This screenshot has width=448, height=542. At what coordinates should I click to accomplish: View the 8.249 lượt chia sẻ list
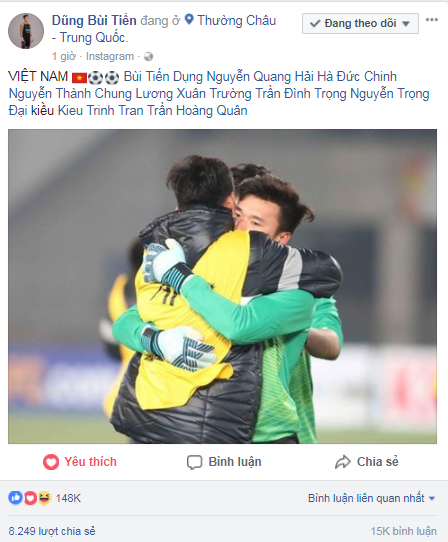(52, 531)
